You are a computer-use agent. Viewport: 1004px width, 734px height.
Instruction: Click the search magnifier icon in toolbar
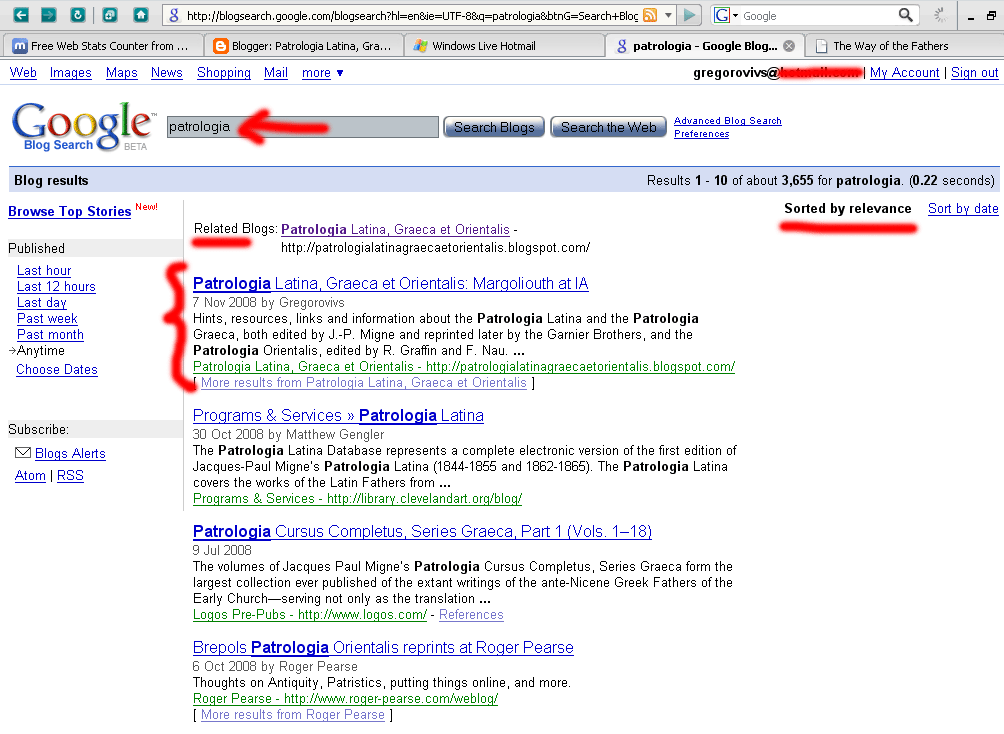tap(905, 15)
